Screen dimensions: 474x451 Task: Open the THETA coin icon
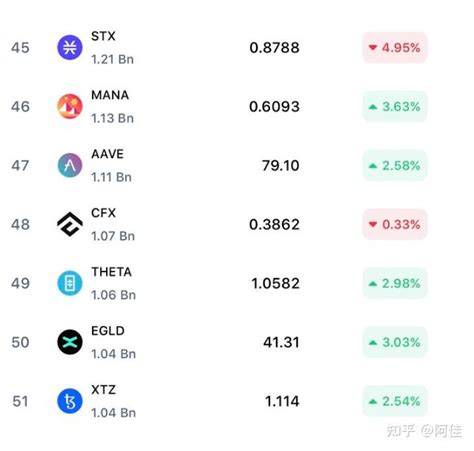point(70,283)
